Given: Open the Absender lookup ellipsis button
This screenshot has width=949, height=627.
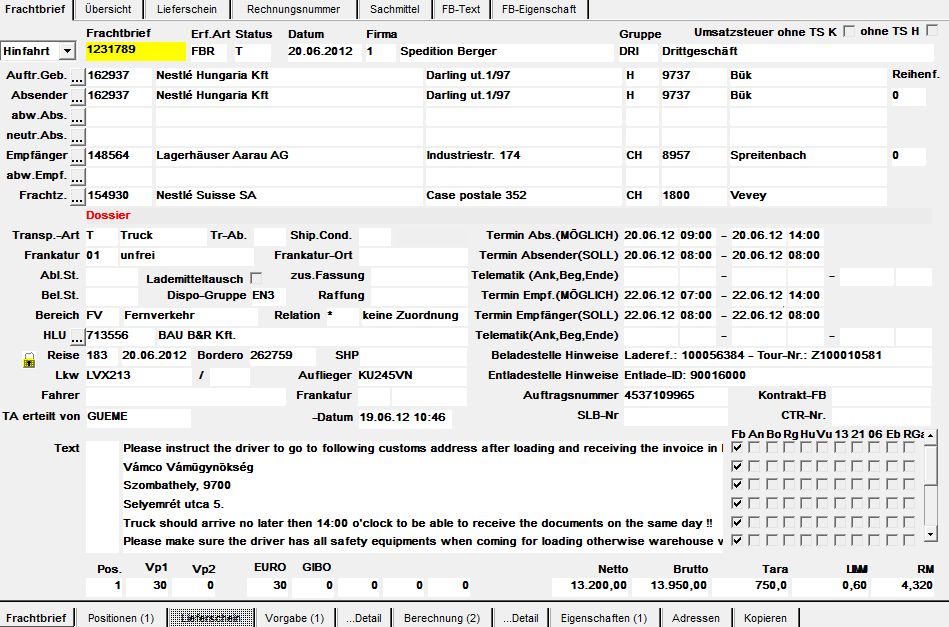Looking at the screenshot, I should tap(77, 97).
